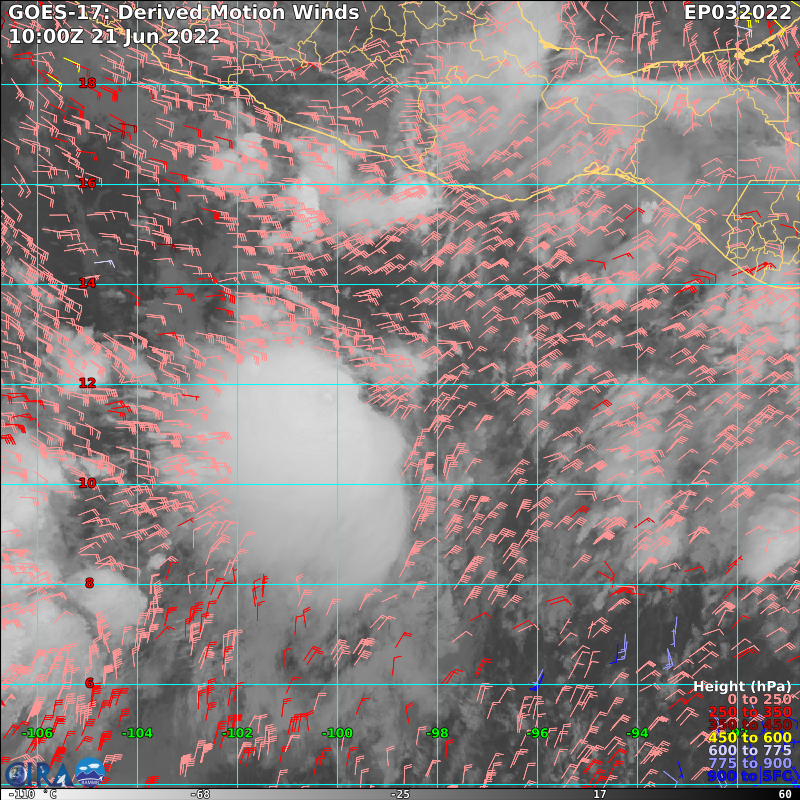
Task: Click the 'GOES-17: Derived Motion Winds' title
Action: pyautogui.click(x=184, y=12)
